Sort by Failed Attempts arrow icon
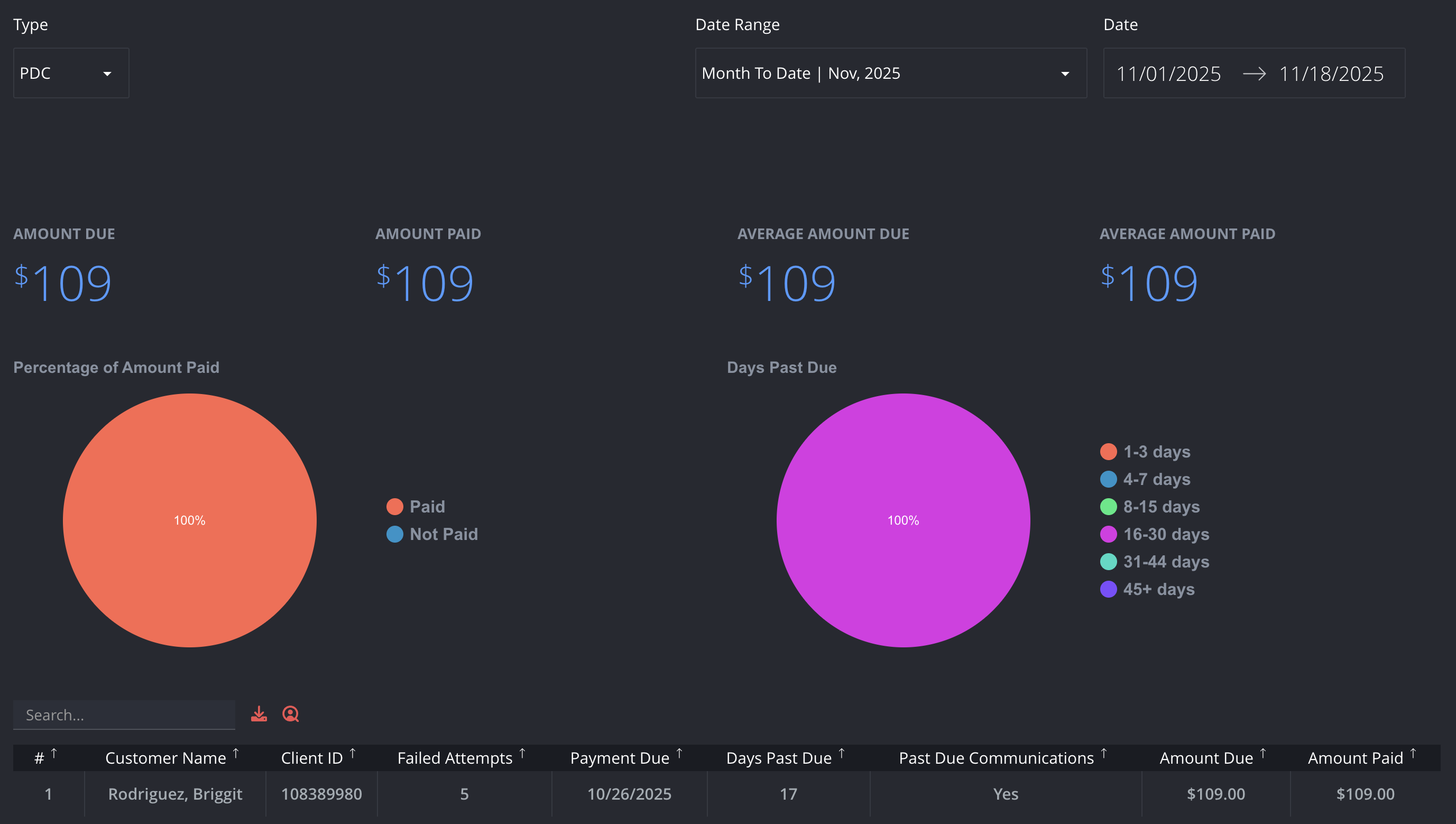 (x=522, y=754)
